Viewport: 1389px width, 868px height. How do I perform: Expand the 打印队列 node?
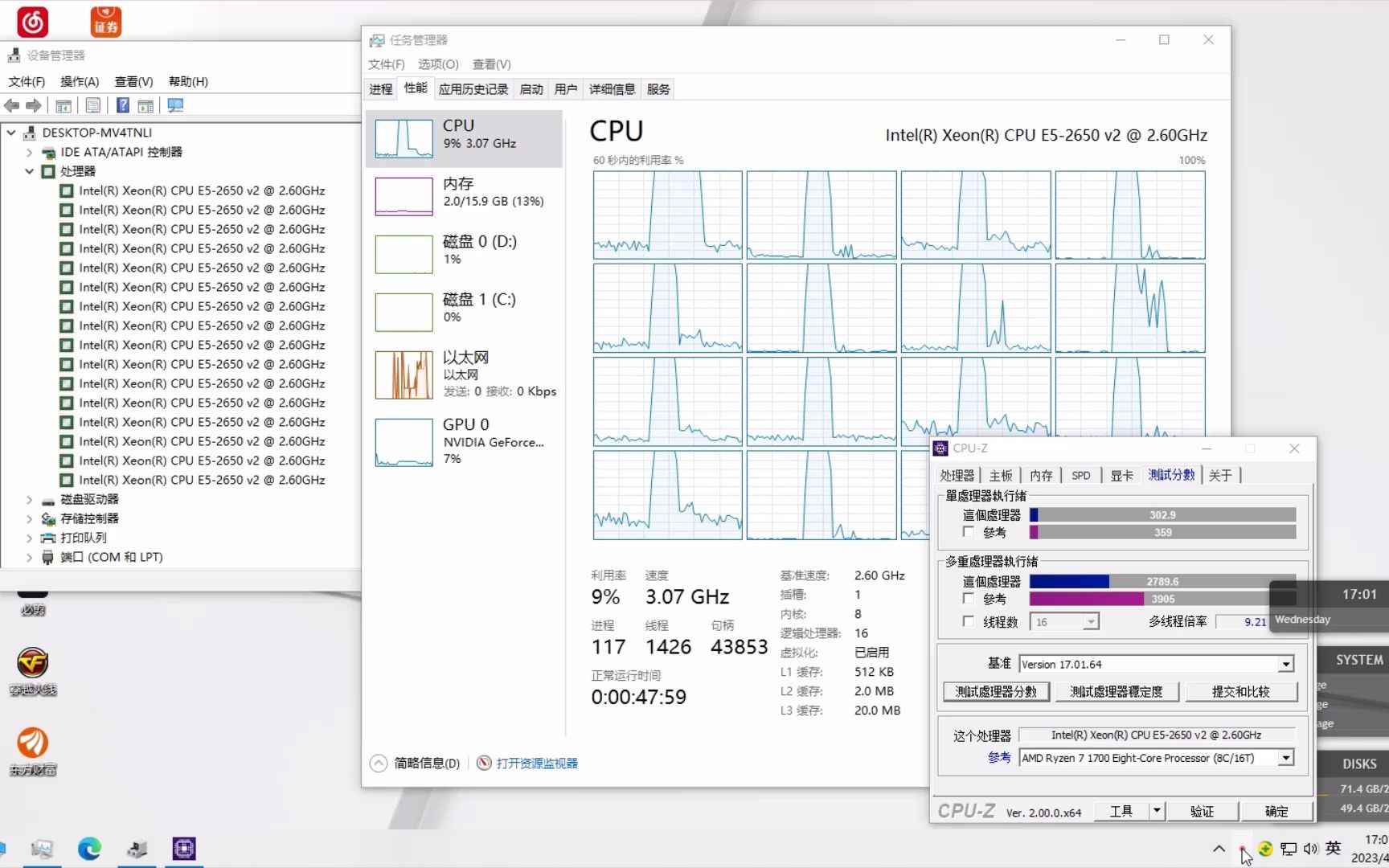pyautogui.click(x=30, y=538)
